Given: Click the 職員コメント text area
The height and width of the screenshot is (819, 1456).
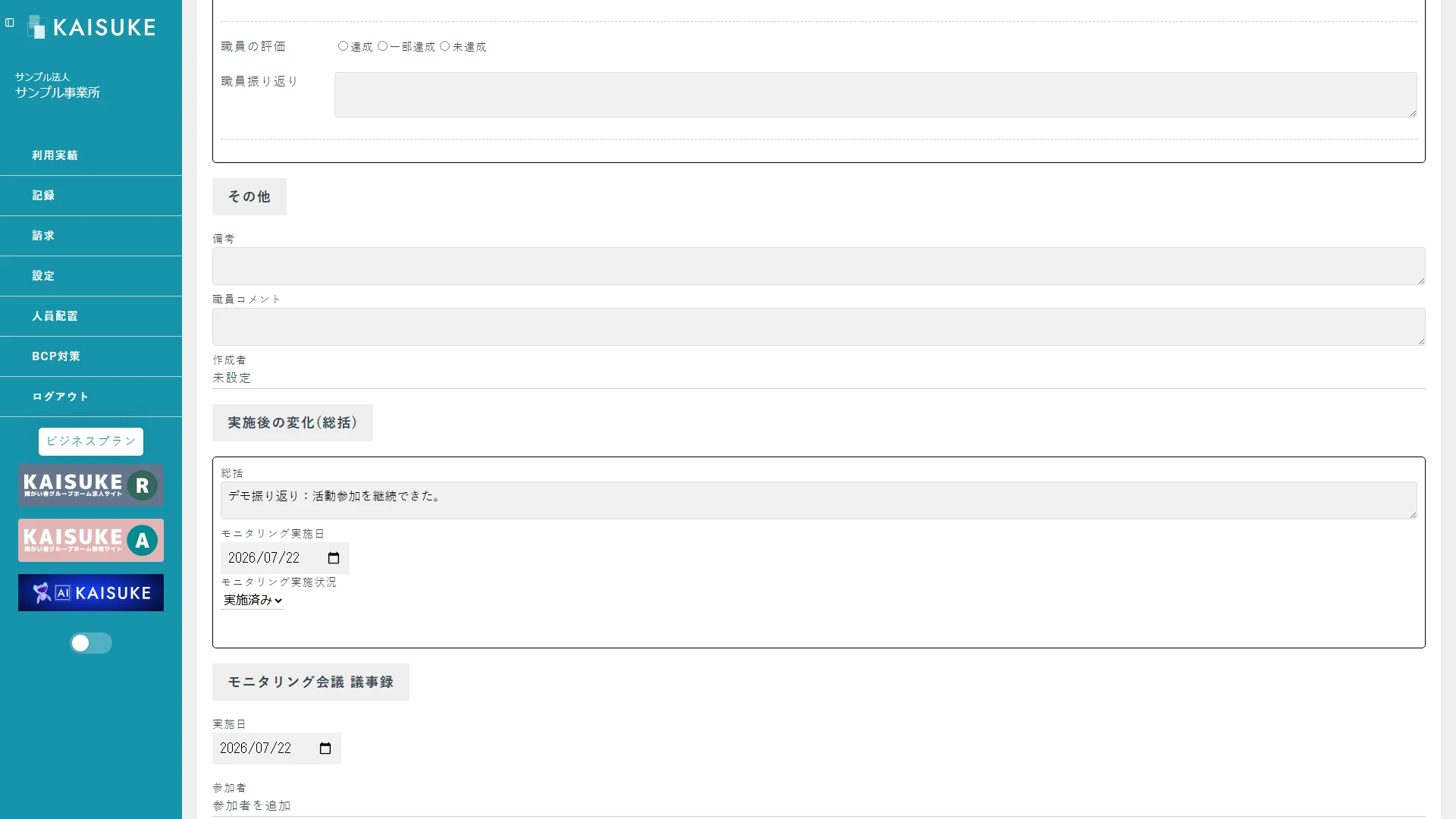Looking at the screenshot, I should pos(819,327).
